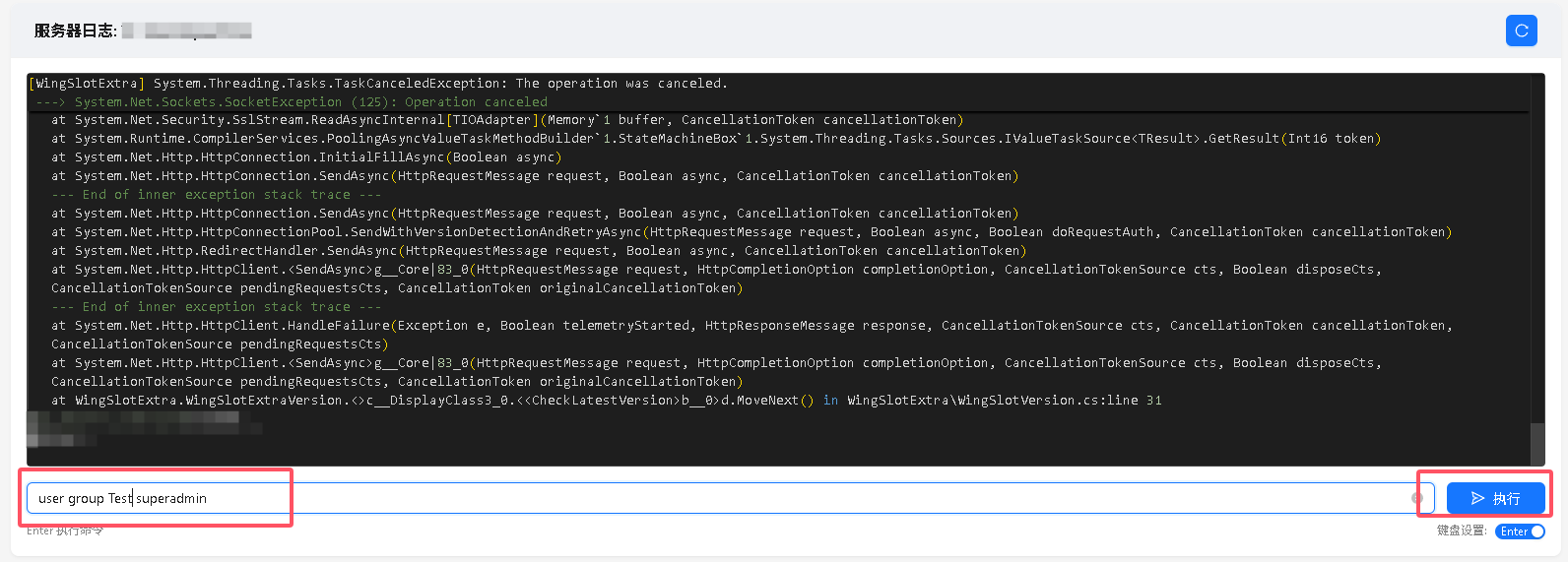The width and height of the screenshot is (1568, 562).
Task: Click the first 'End of inner exception' line
Action: 216,195
